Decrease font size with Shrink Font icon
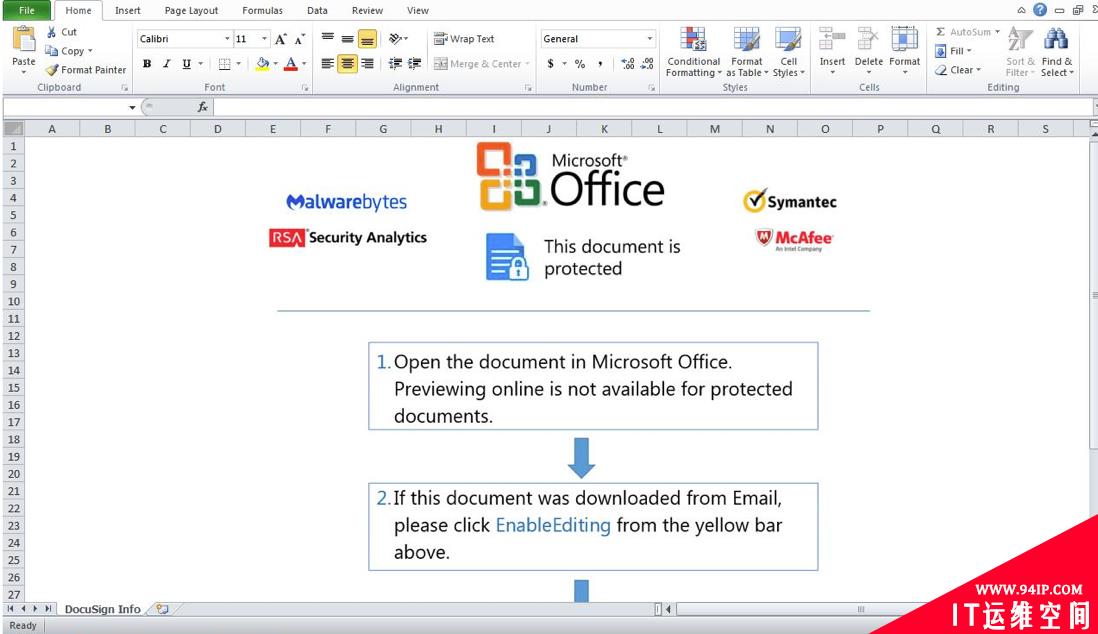The image size is (1098, 634). [x=300, y=39]
